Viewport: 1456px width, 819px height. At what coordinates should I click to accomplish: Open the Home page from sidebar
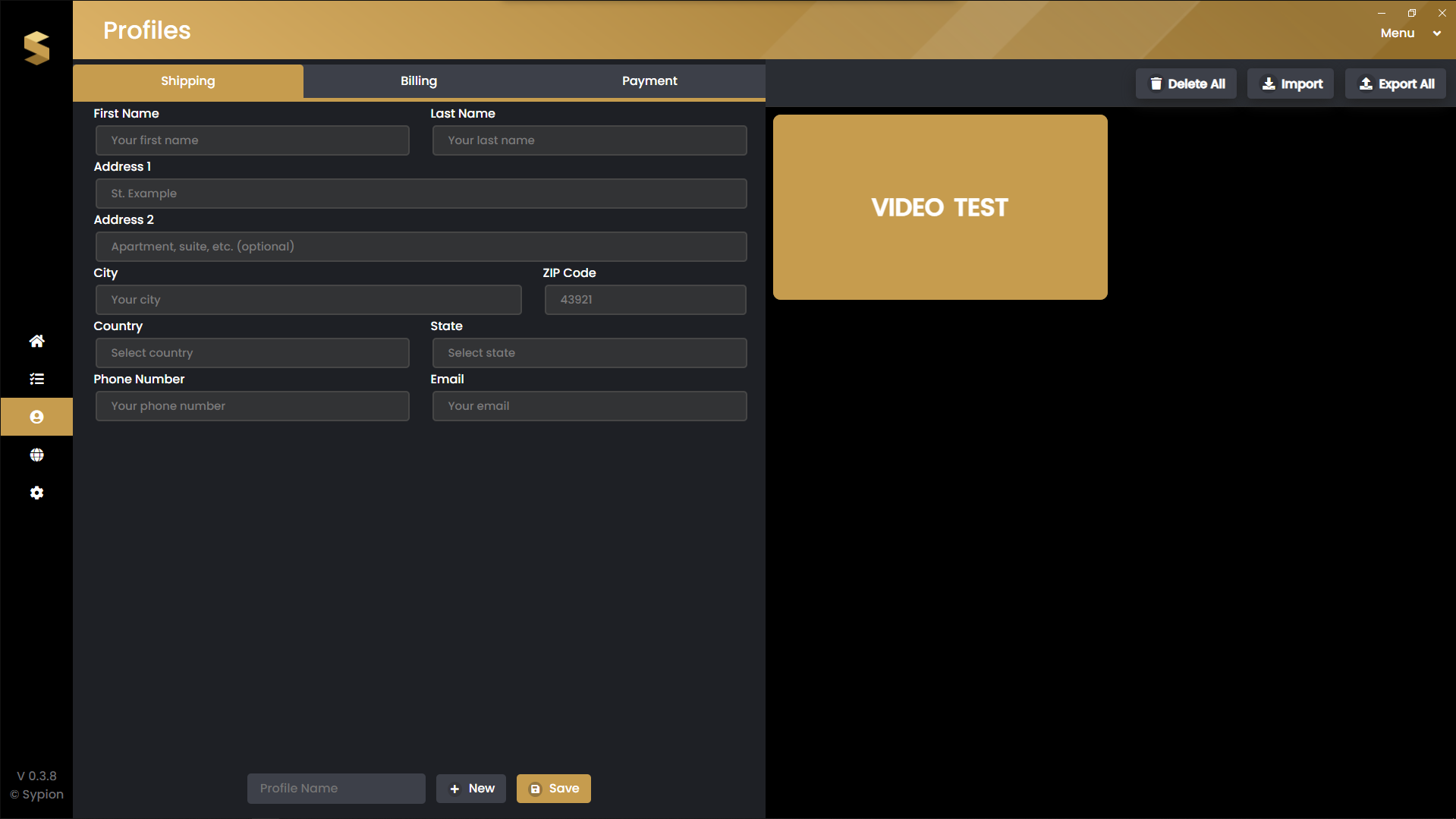click(36, 341)
